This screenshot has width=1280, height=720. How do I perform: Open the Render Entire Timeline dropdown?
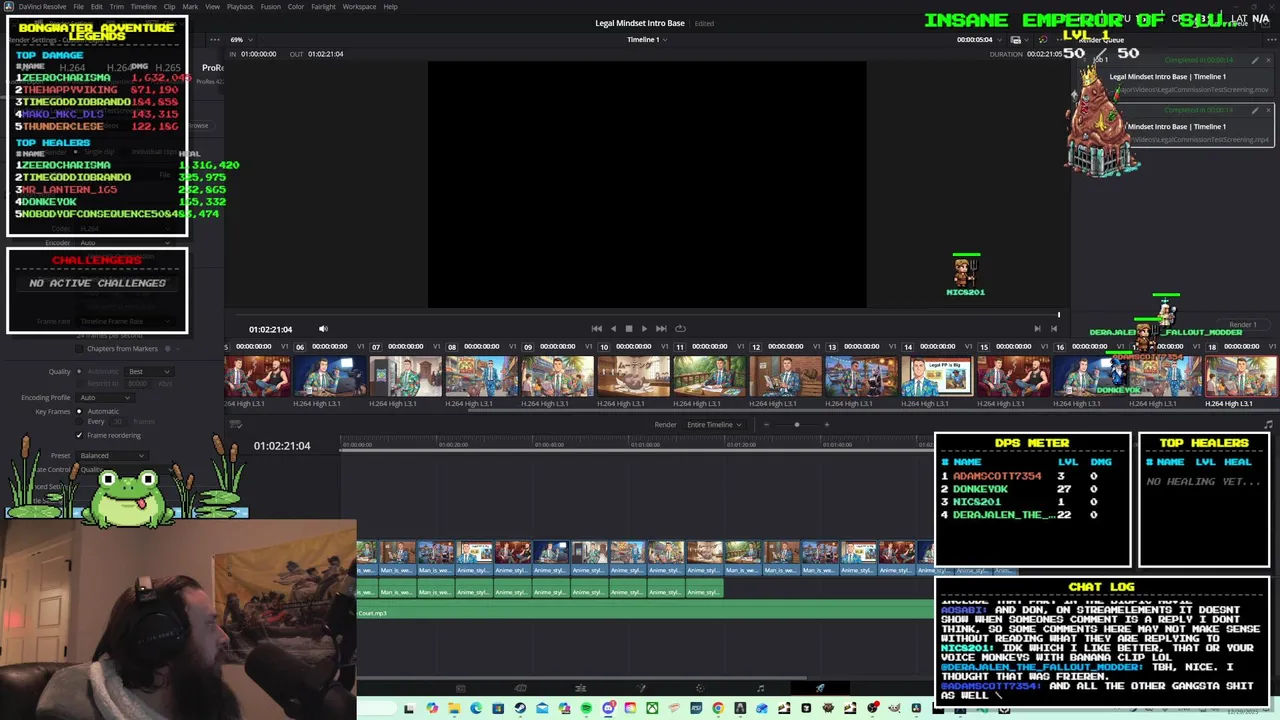point(714,424)
